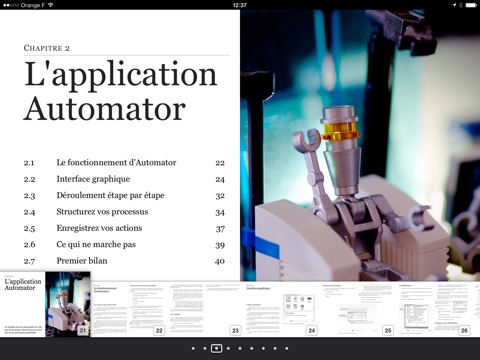Open page 22 thumbnail
480x360 pixels.
coord(129,309)
